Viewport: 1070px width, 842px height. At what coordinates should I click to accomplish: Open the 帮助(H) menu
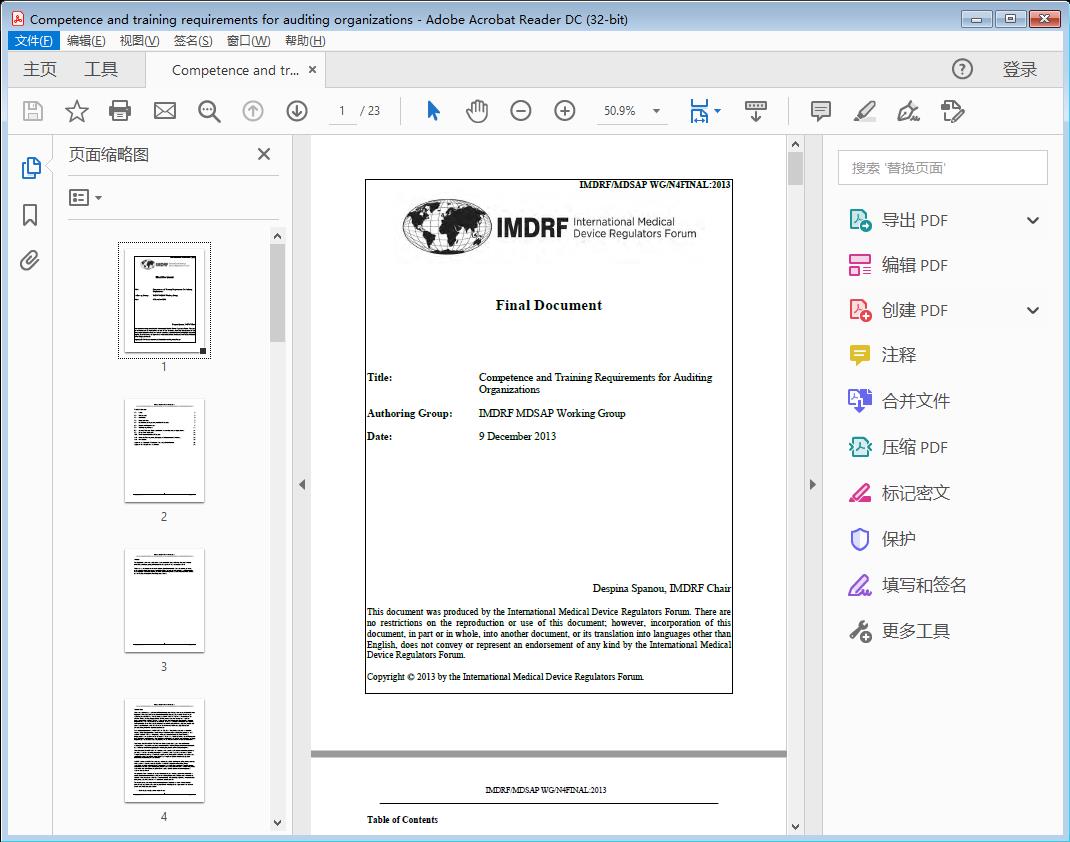point(305,41)
